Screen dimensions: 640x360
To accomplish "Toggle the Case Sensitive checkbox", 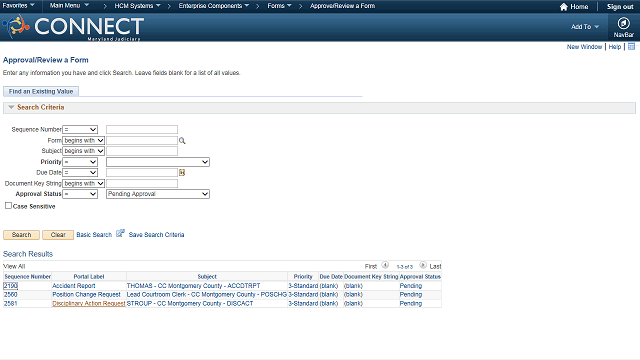I will pos(8,206).
